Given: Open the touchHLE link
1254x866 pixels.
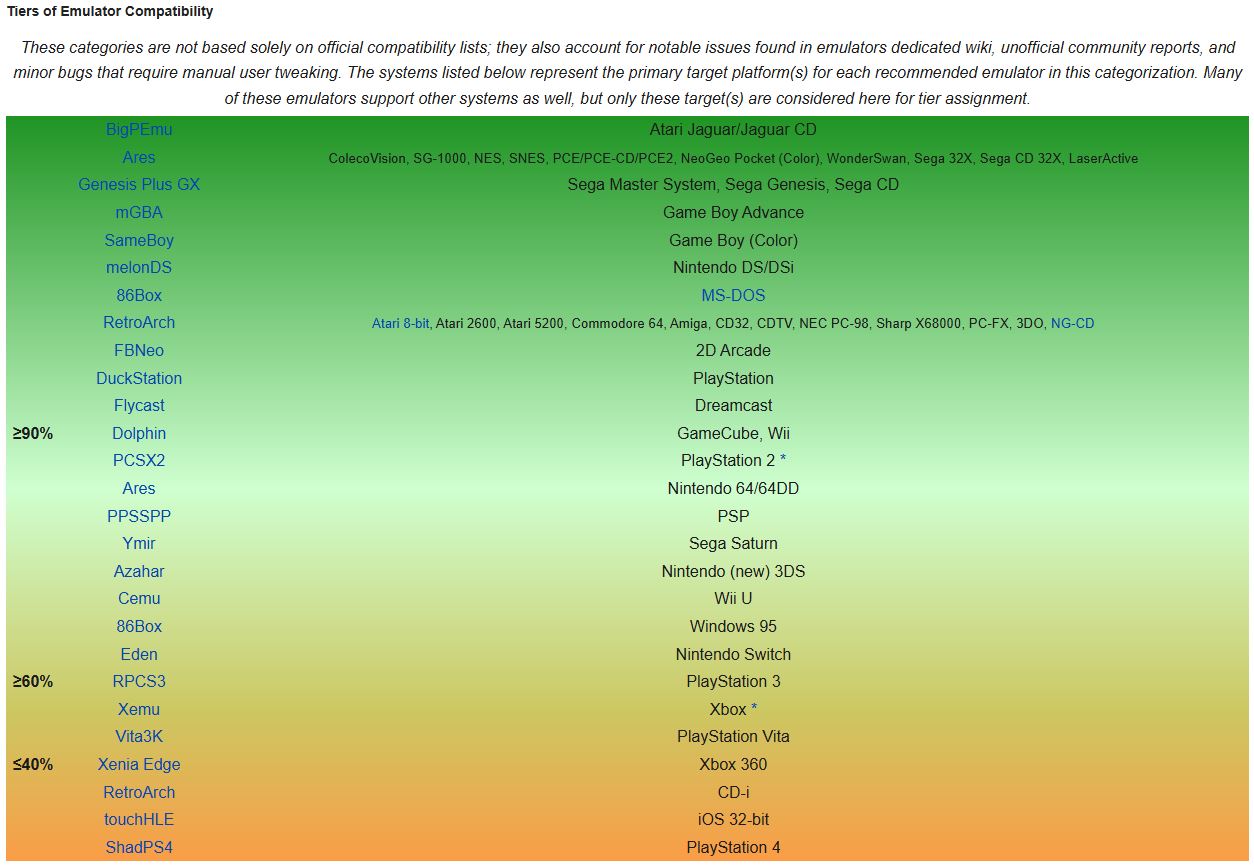Looking at the screenshot, I should (139, 819).
